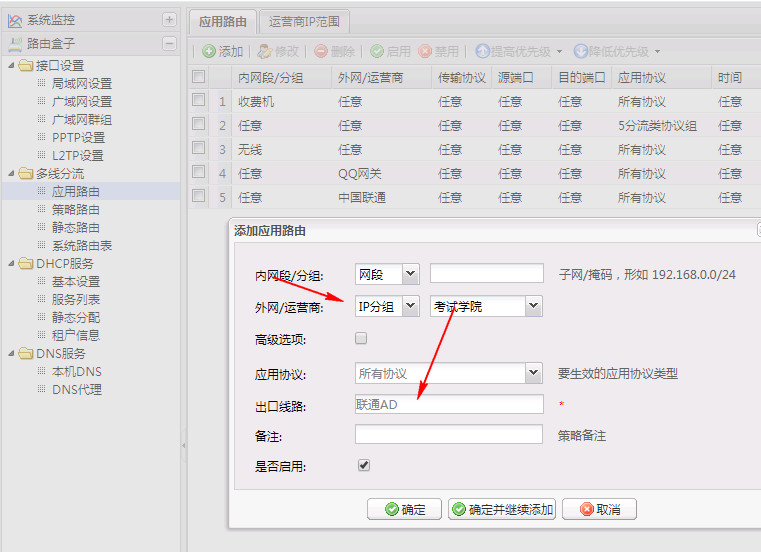Click the 确定 button
761x552 pixels.
404,509
